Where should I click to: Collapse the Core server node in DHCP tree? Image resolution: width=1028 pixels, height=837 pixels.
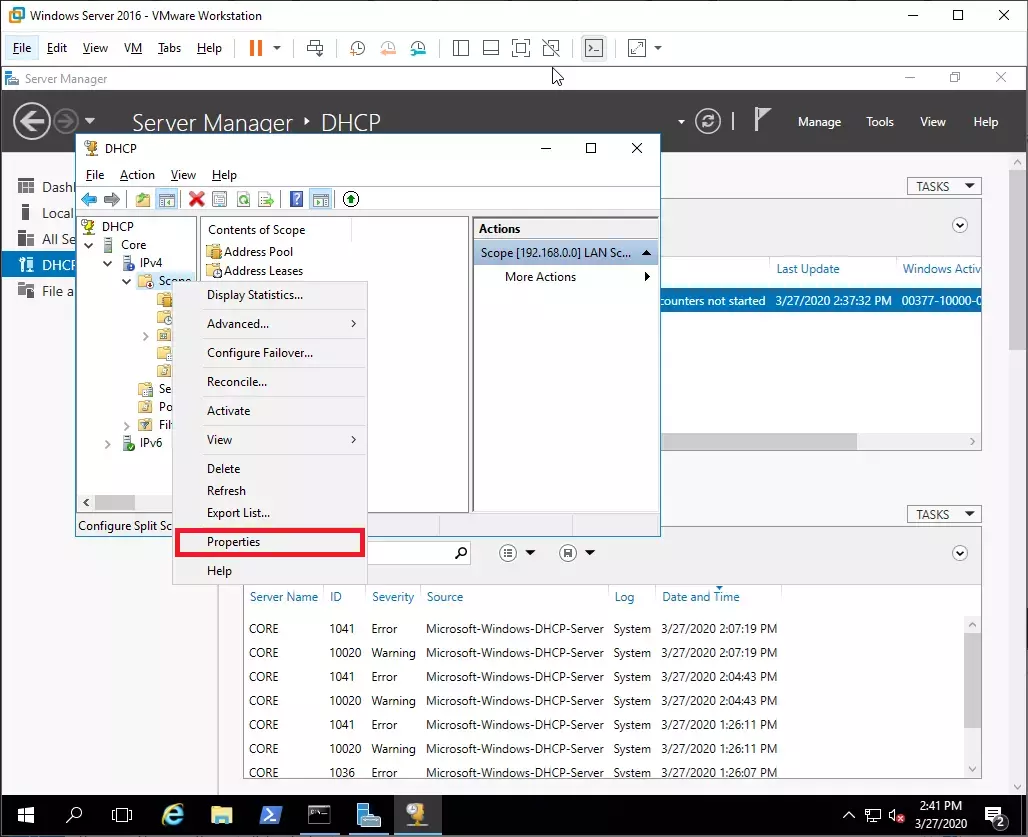(89, 245)
